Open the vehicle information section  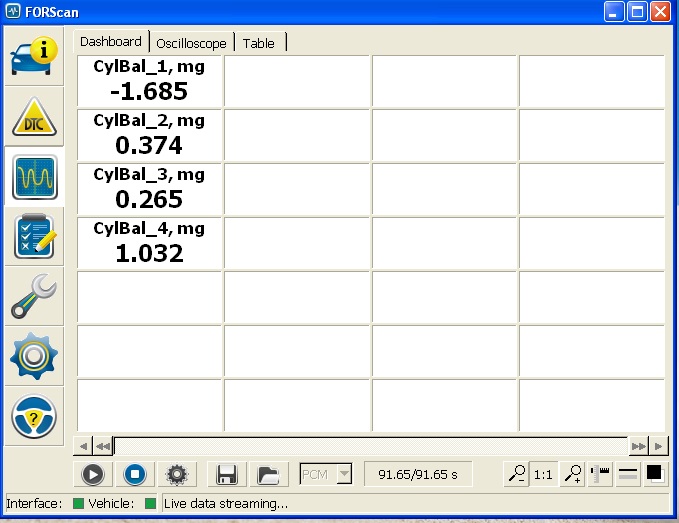pyautogui.click(x=34, y=55)
